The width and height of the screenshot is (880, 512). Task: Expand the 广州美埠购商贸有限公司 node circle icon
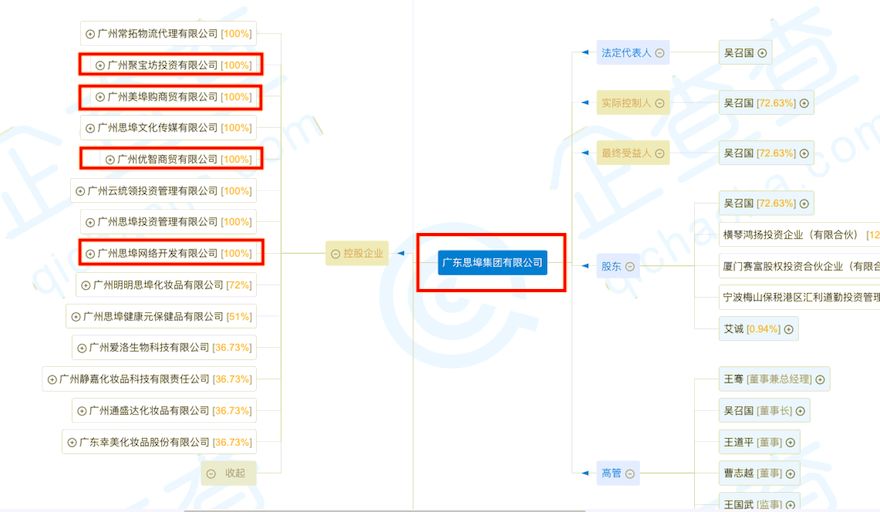pos(100,97)
